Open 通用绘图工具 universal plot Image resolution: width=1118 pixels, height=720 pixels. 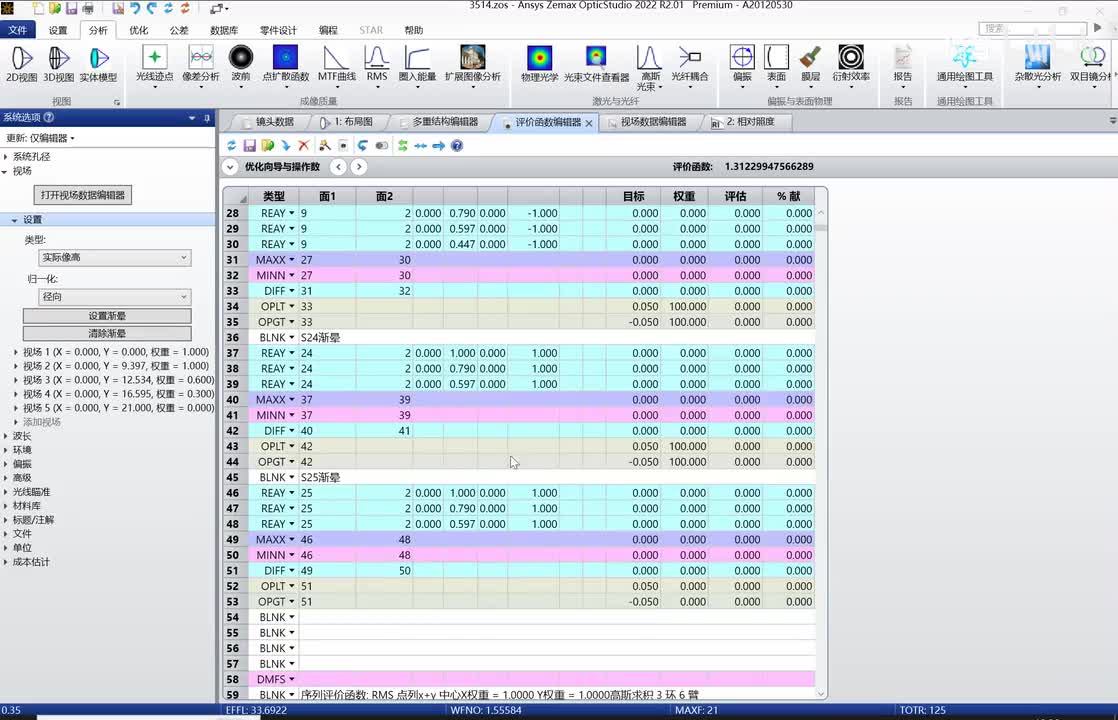tap(965, 66)
